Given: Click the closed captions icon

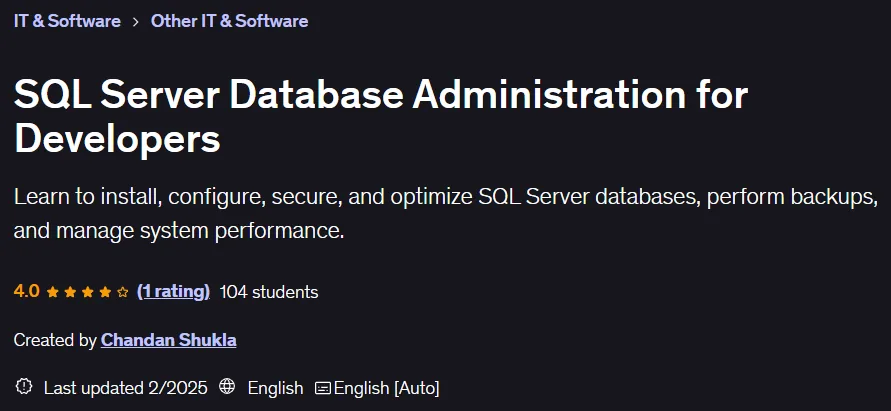Looking at the screenshot, I should (x=323, y=388).
